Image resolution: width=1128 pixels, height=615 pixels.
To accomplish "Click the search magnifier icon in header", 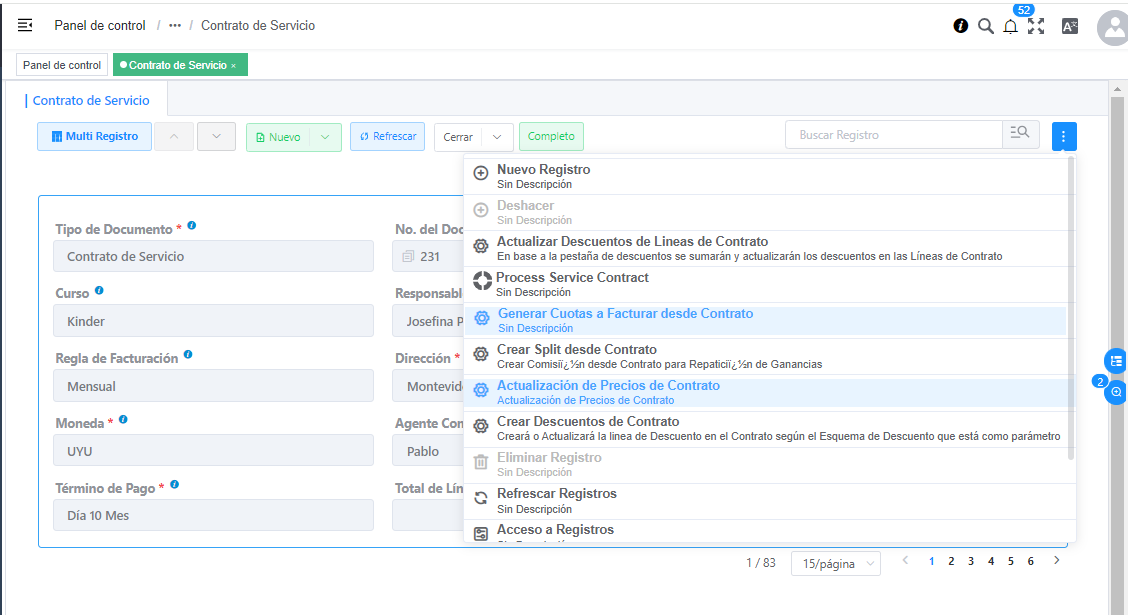I will tap(985, 26).
